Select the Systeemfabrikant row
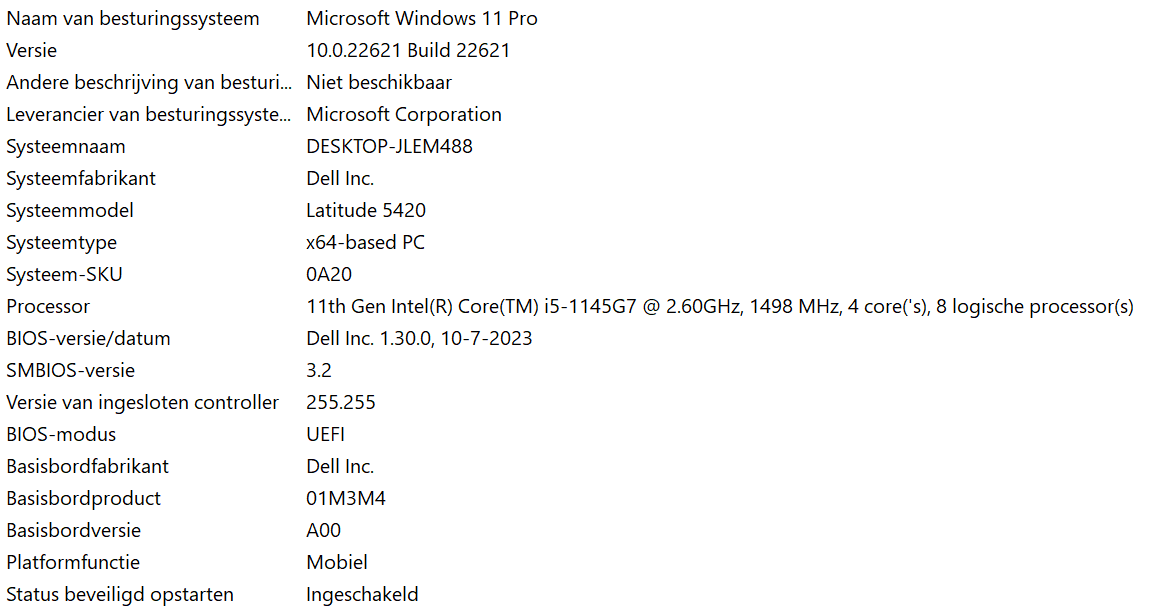 [x=576, y=179]
